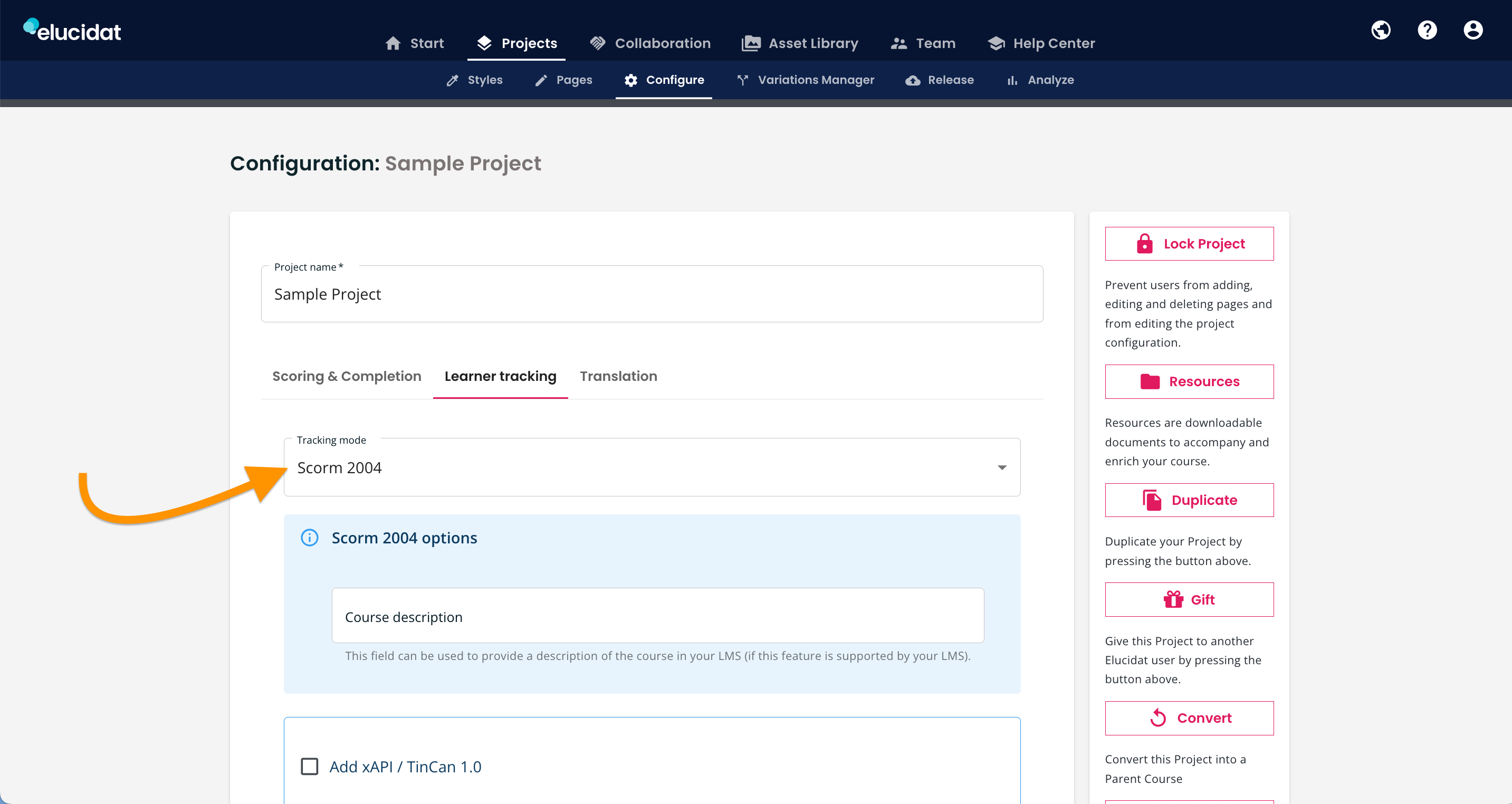Click the 'Give this Project to another' text
The image size is (1512, 804).
(x=1183, y=659)
